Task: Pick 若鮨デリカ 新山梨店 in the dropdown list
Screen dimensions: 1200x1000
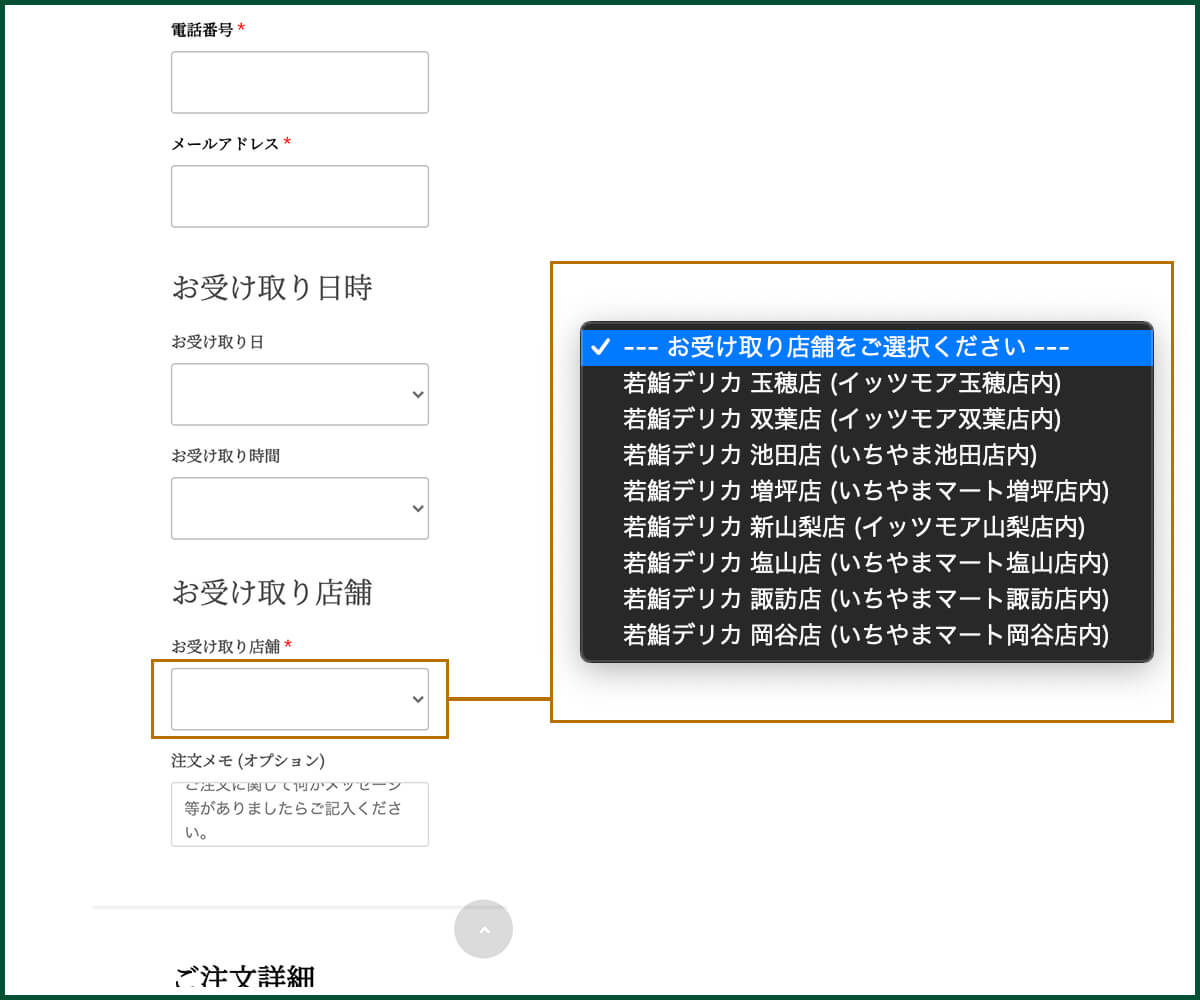Action: click(x=853, y=527)
